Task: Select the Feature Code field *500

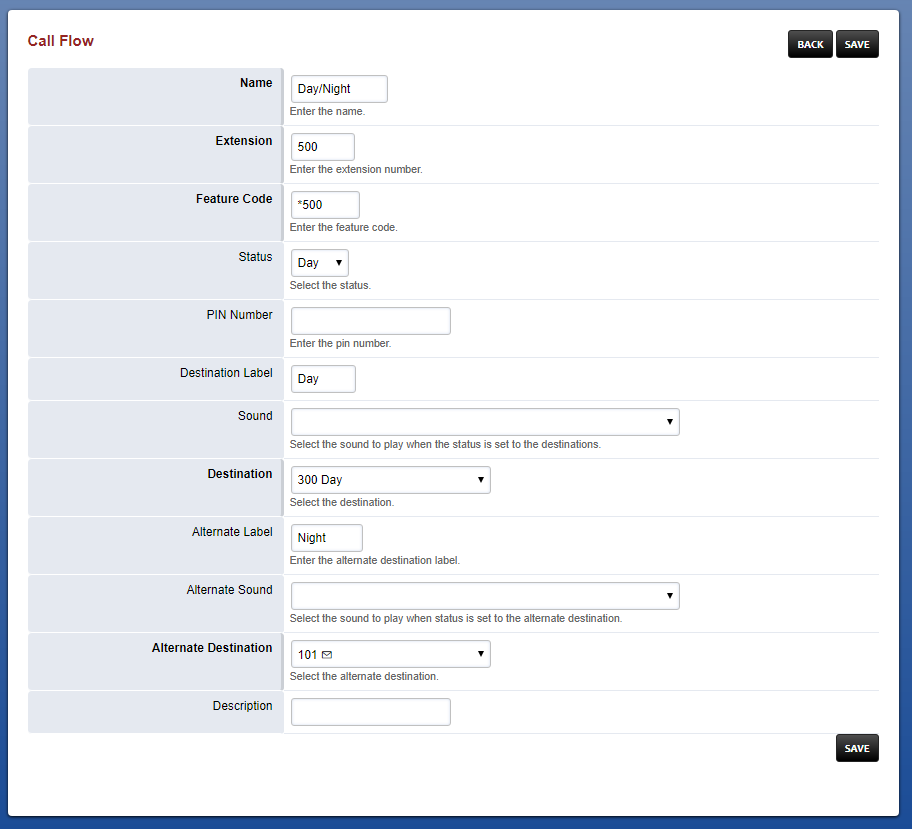Action: 325,205
